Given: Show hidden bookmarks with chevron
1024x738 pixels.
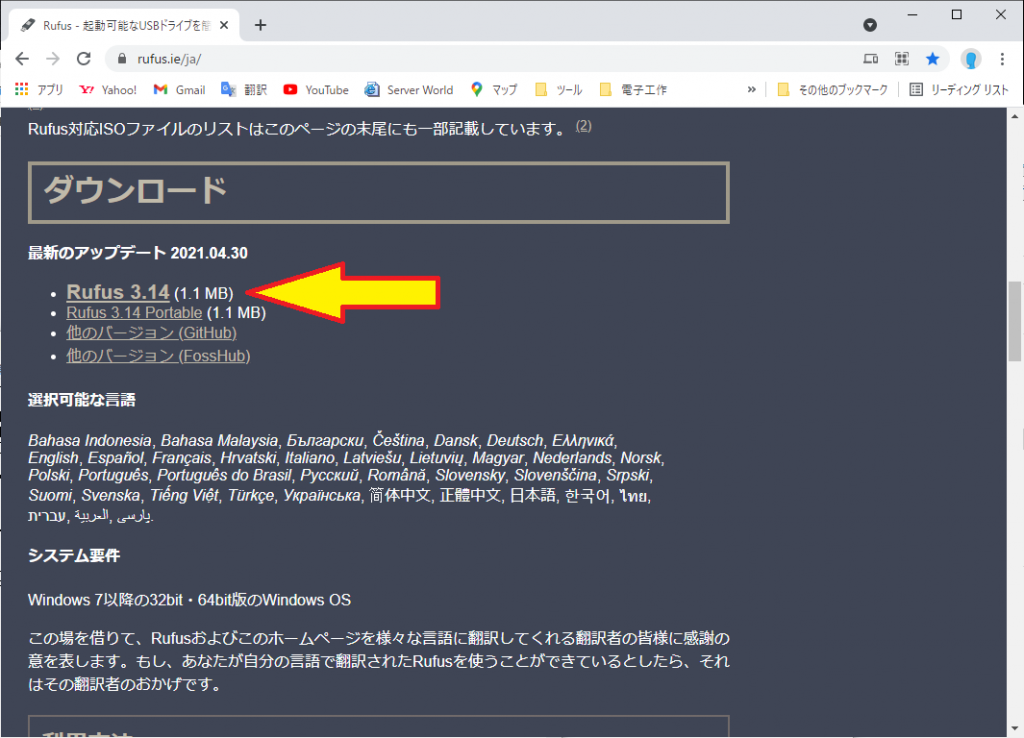Looking at the screenshot, I should pos(752,89).
